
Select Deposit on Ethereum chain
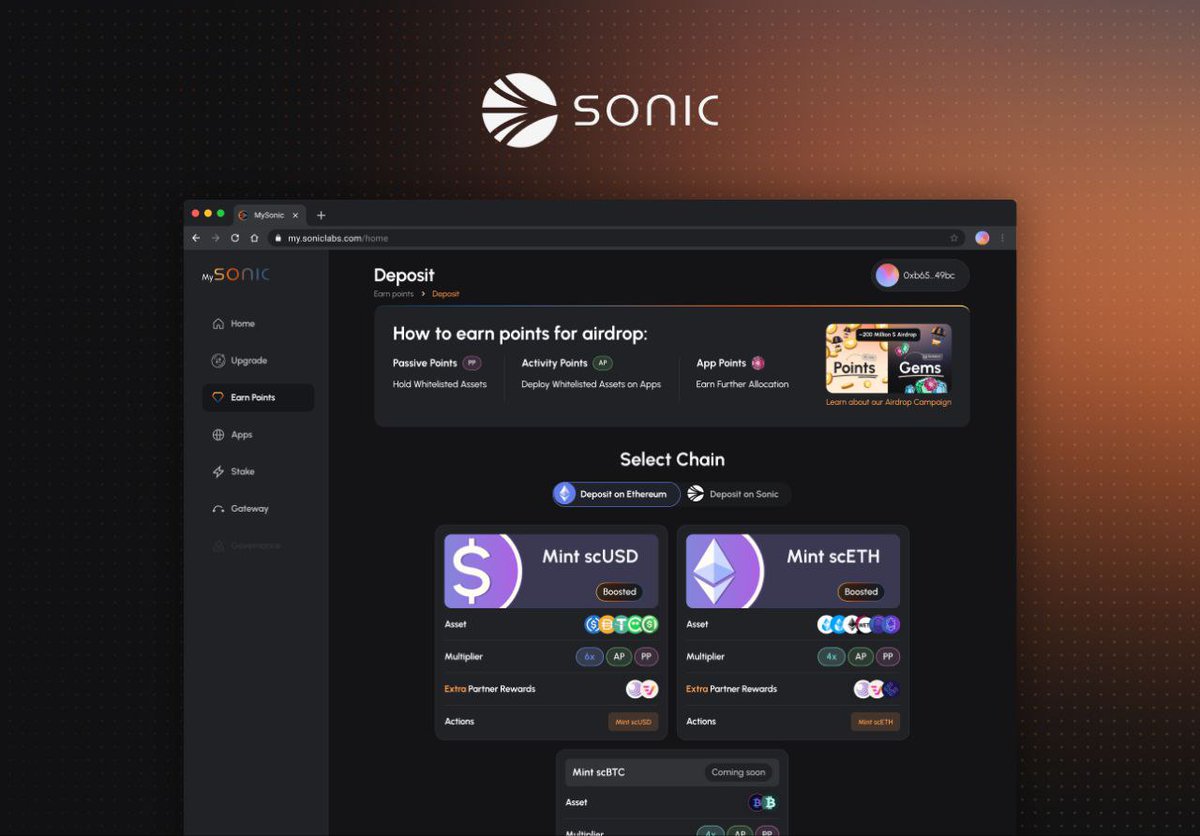tap(616, 494)
